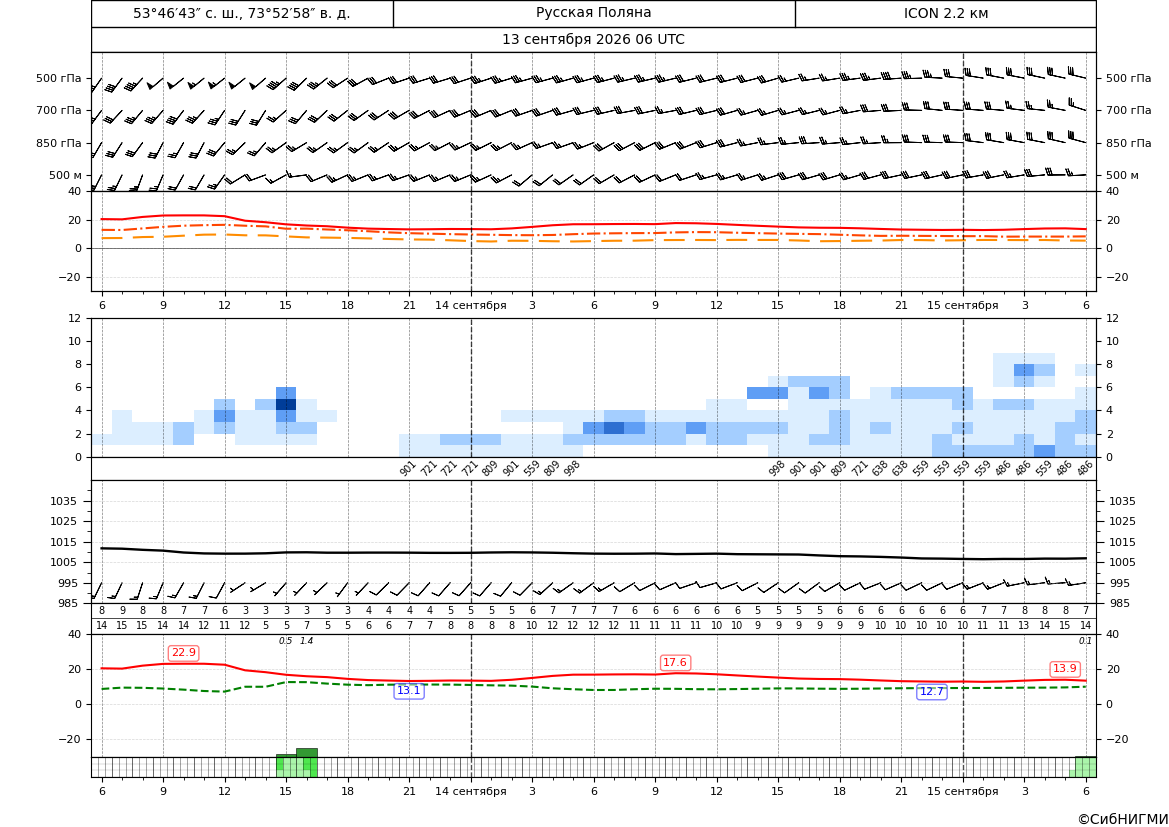Click the darkest blue cloud cell at 15 h
This screenshot has width=1169, height=827.
286,404
